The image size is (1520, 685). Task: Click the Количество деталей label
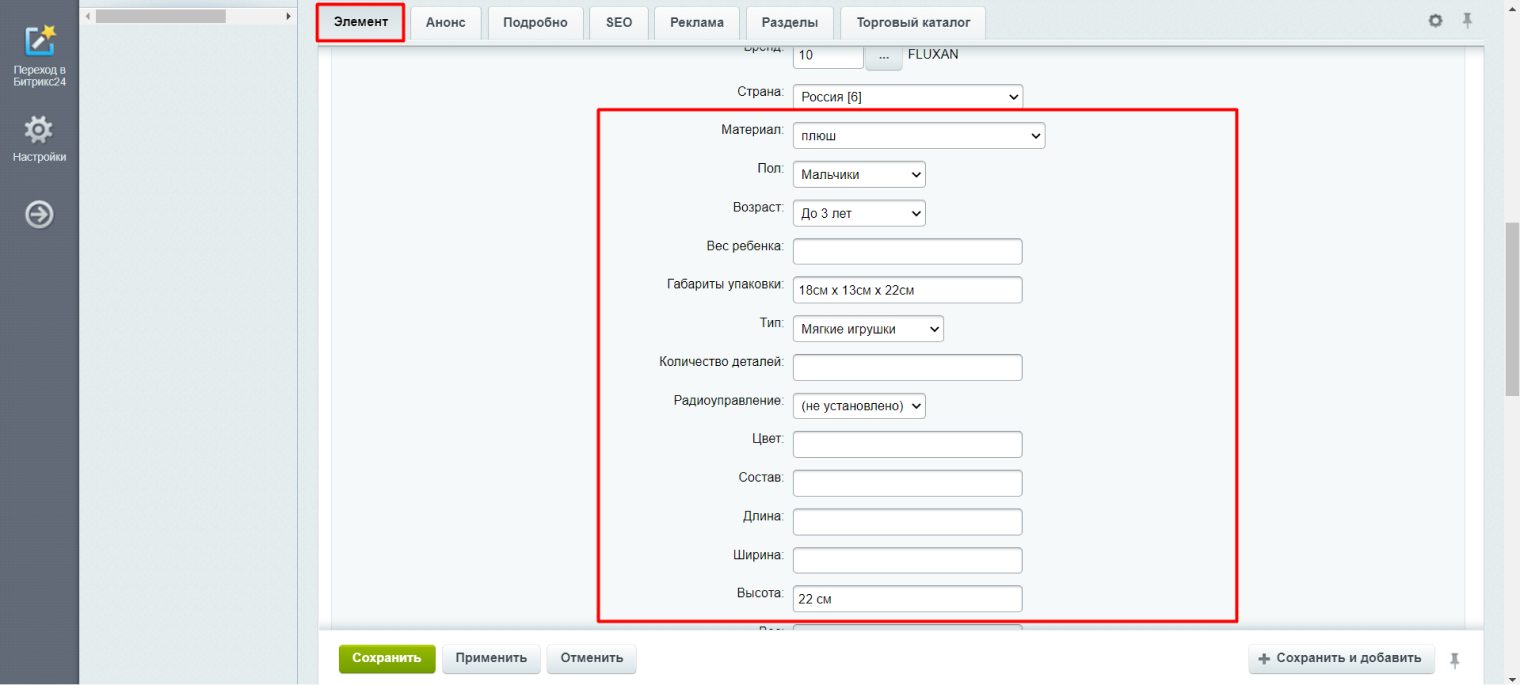(x=722, y=362)
